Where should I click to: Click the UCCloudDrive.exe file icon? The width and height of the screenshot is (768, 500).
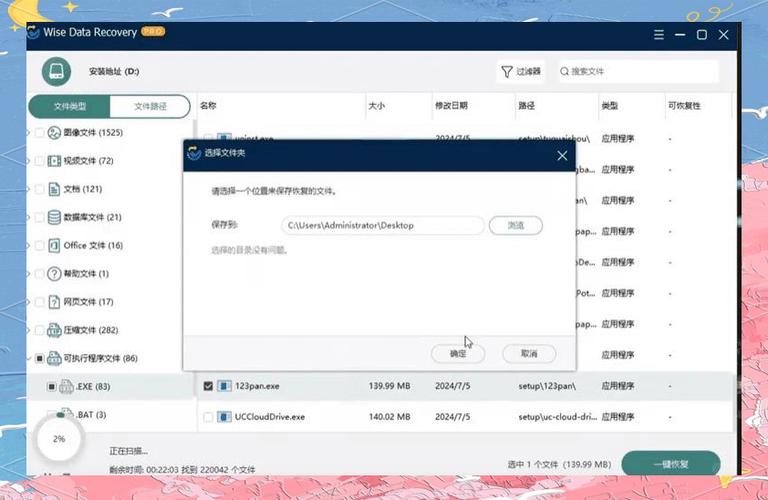224,417
